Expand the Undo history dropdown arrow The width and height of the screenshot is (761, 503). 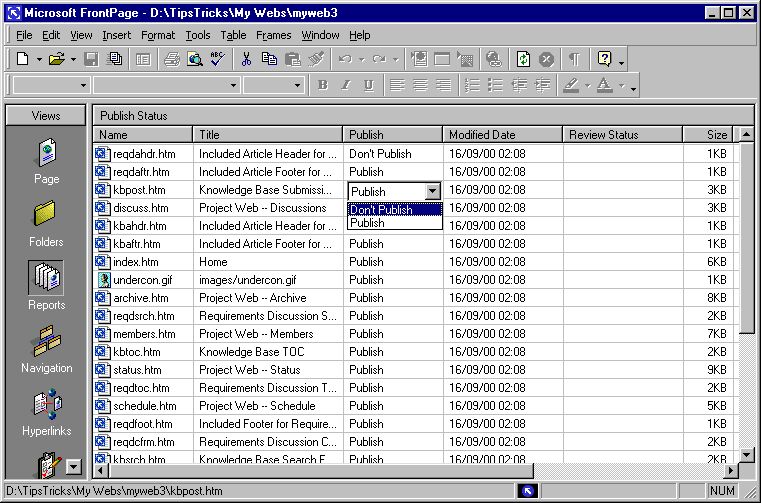[362, 60]
